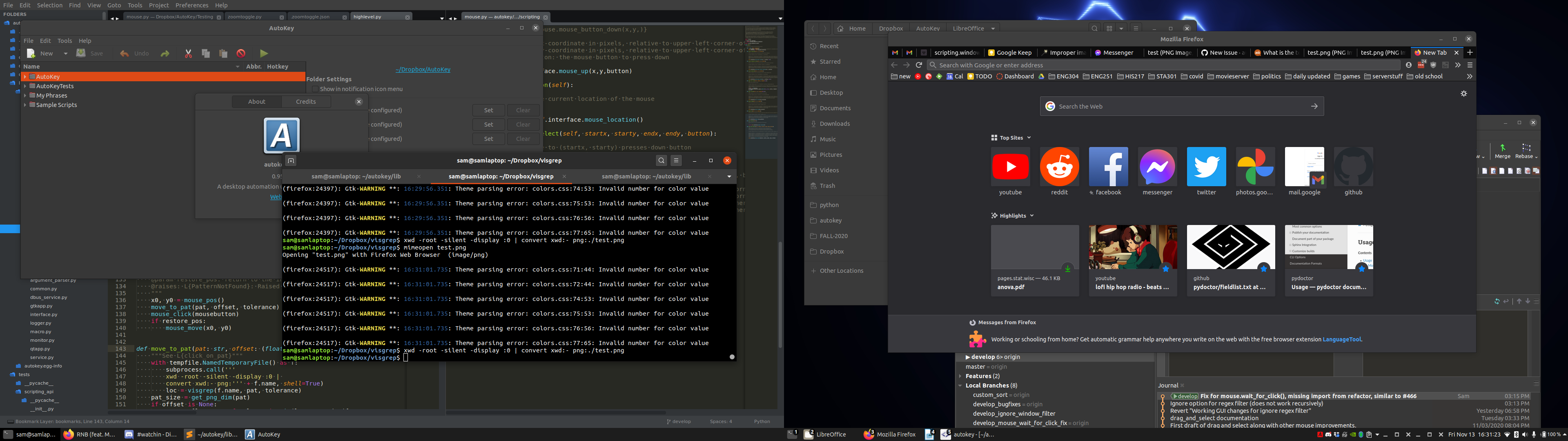Select the Cut (scissors) icon in AutoKey

tap(189, 53)
